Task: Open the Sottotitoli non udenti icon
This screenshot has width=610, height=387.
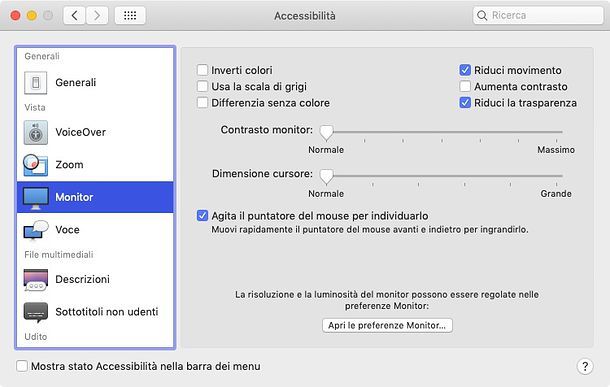Action: [x=35, y=312]
